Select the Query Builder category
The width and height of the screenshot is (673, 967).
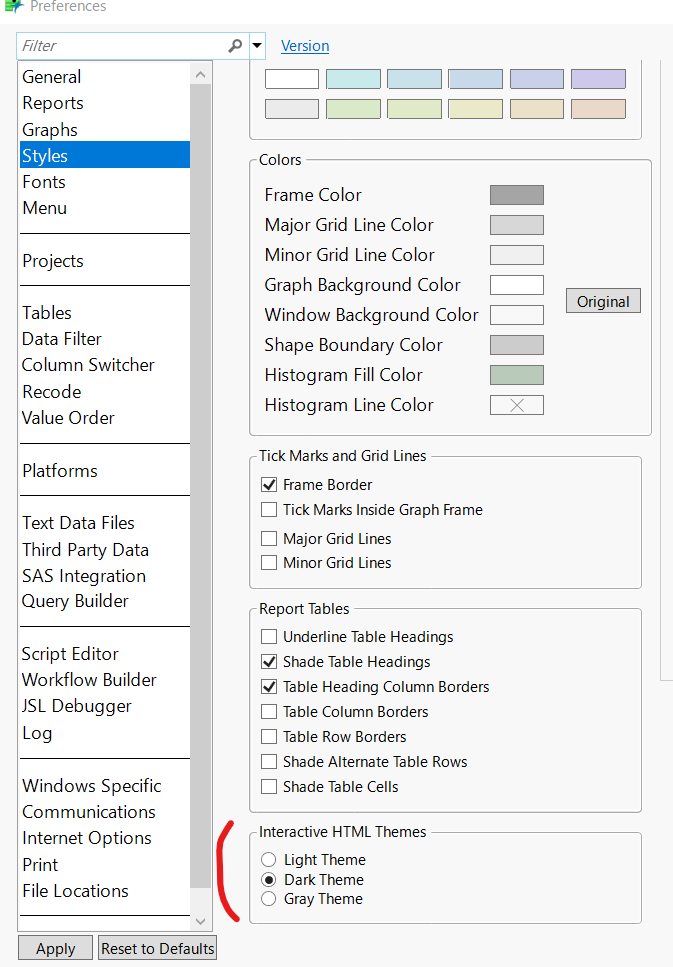[74, 600]
